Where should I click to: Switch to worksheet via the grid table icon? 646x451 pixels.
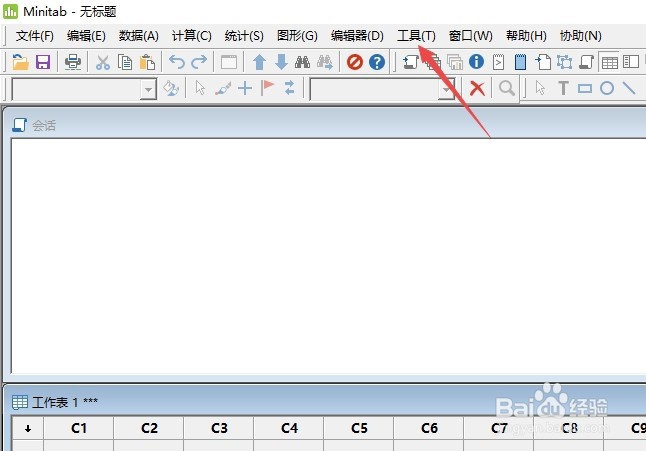coord(609,62)
